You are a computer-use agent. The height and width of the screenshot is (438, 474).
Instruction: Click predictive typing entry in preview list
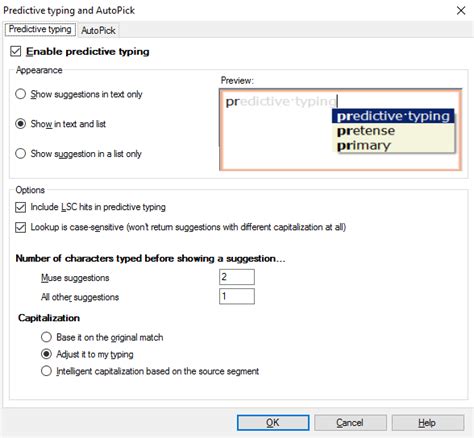pos(393,116)
